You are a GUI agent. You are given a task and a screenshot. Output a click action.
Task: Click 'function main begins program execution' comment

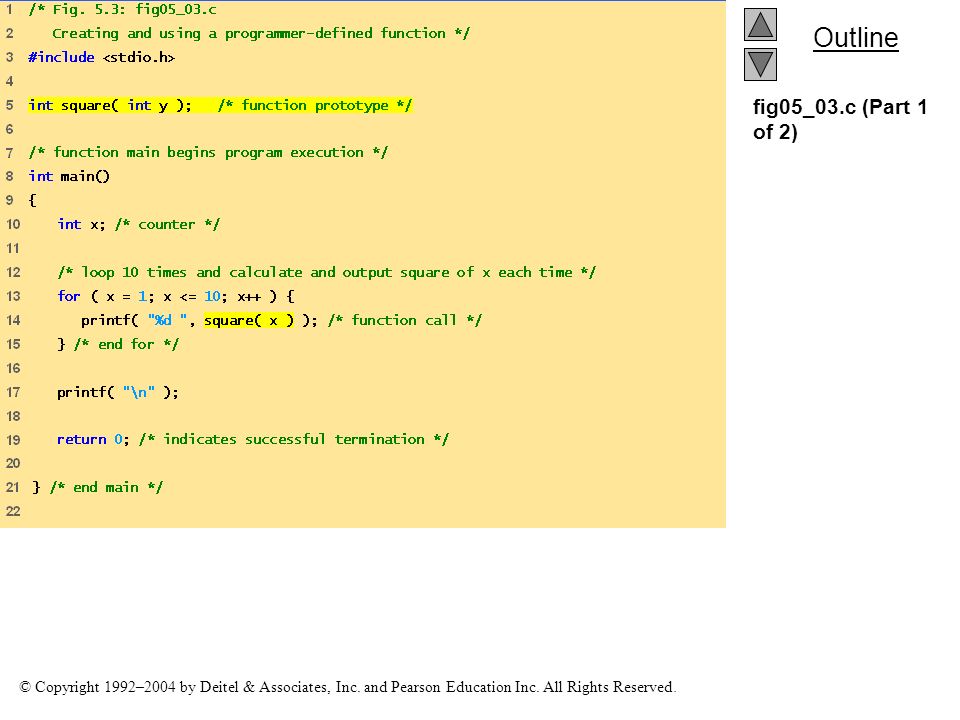pos(208,152)
